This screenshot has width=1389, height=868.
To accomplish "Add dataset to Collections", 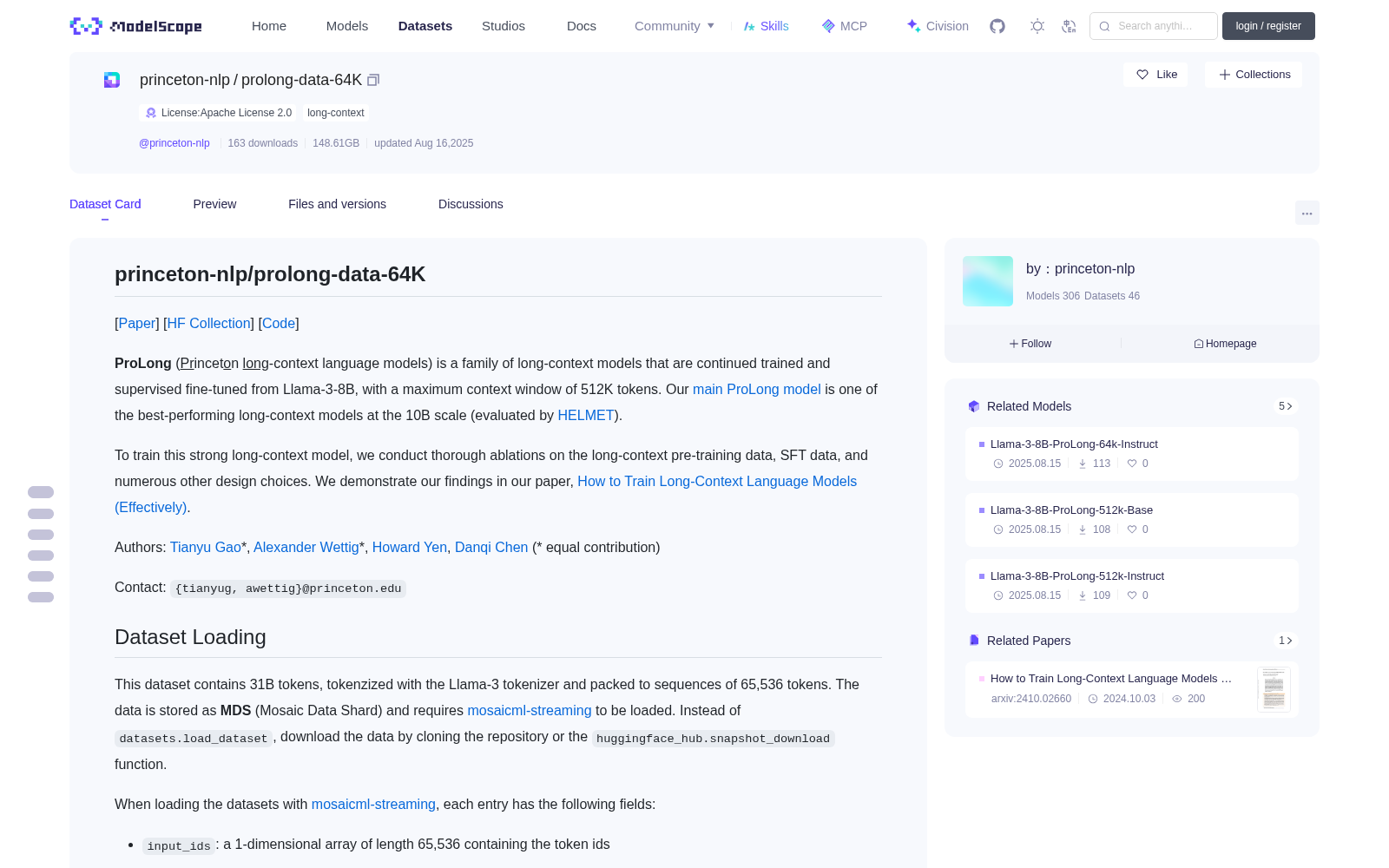I will point(1254,75).
